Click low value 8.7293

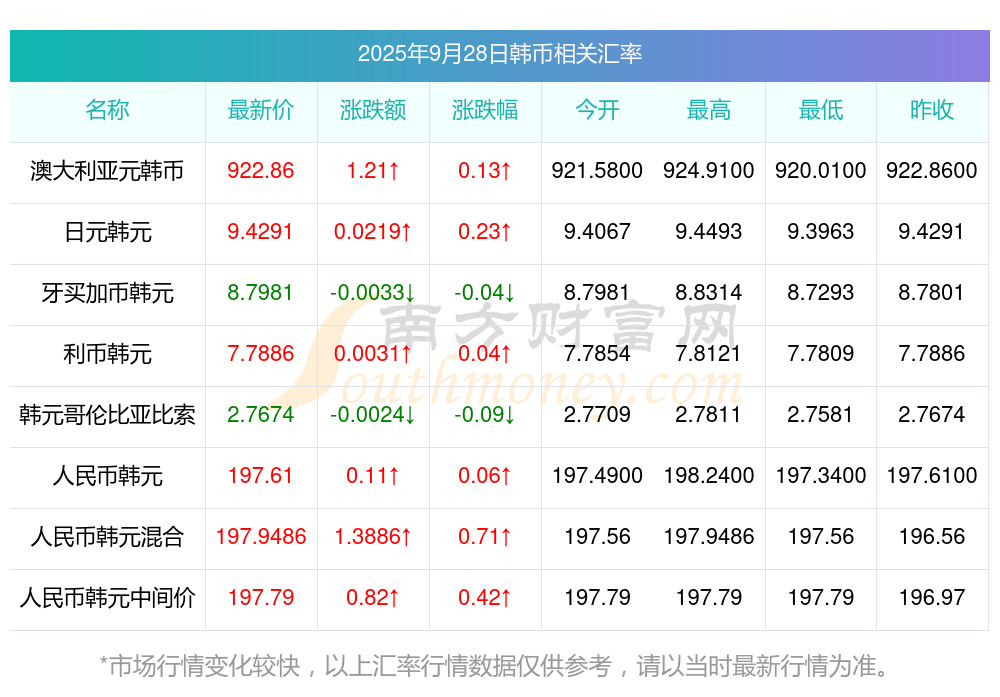[x=821, y=293]
